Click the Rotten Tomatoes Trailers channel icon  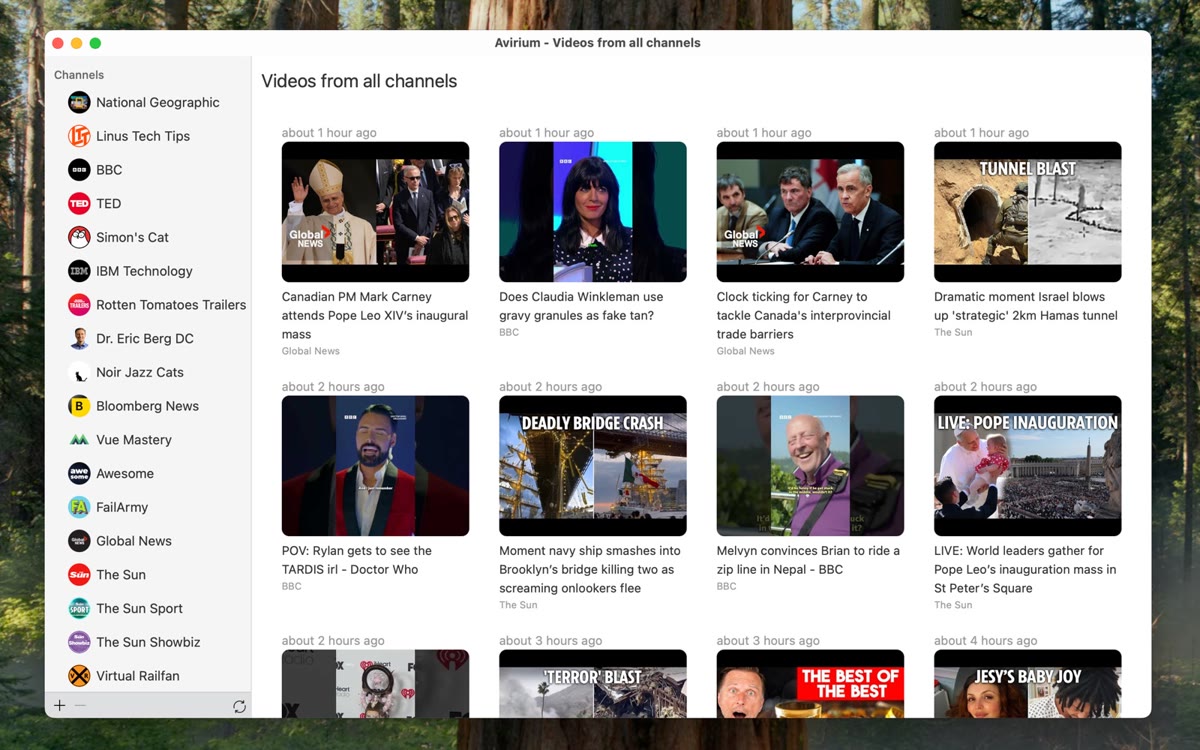79,305
